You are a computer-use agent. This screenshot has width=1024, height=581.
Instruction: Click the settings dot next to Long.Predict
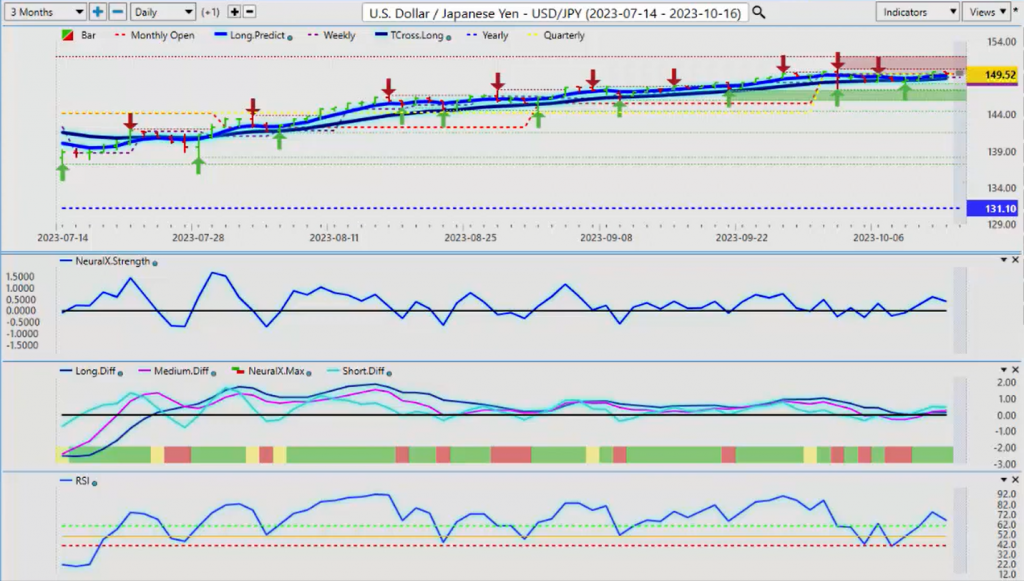(290, 38)
